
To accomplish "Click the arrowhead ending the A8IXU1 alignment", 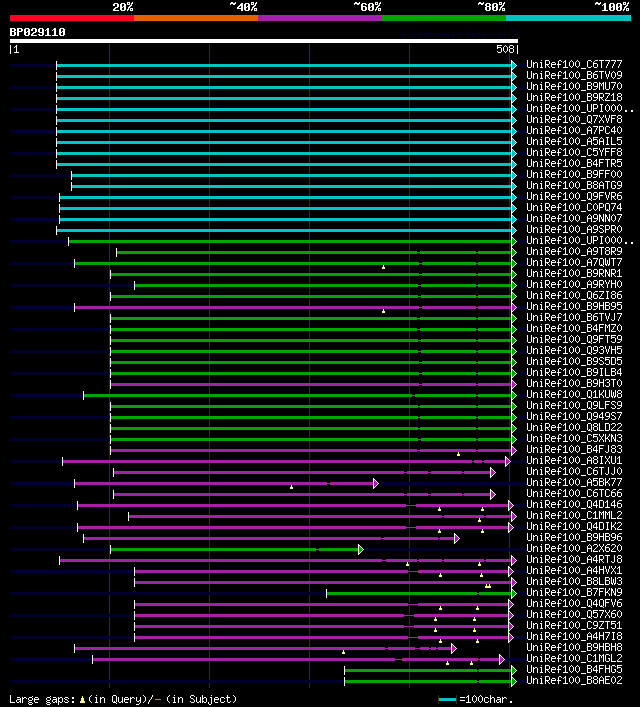I will click(507, 462).
